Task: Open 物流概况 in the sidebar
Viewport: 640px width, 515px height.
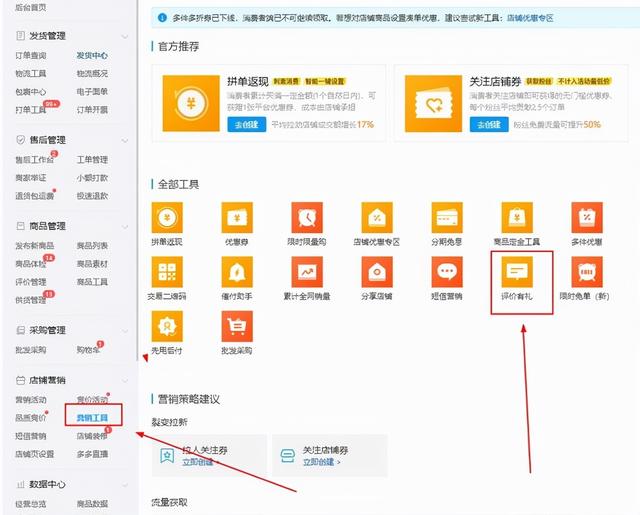Action: click(x=92, y=73)
